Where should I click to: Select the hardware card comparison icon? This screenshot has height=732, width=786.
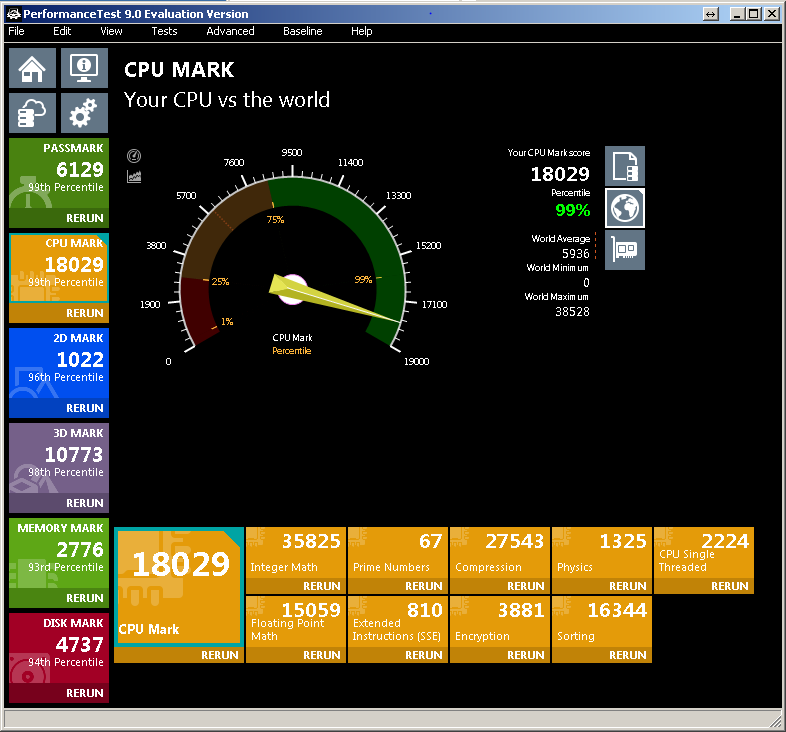625,250
